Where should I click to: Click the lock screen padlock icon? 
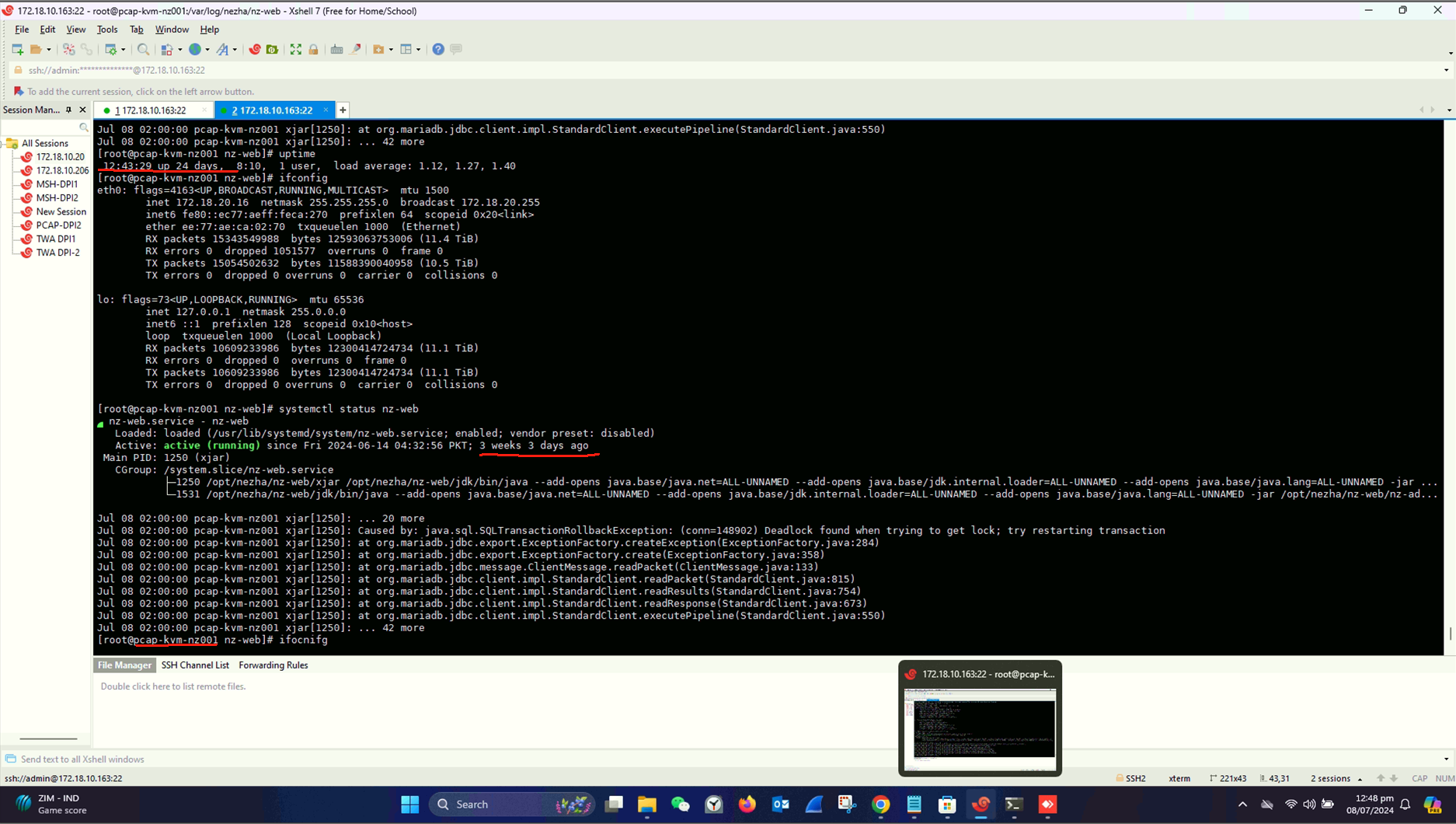pyautogui.click(x=314, y=49)
